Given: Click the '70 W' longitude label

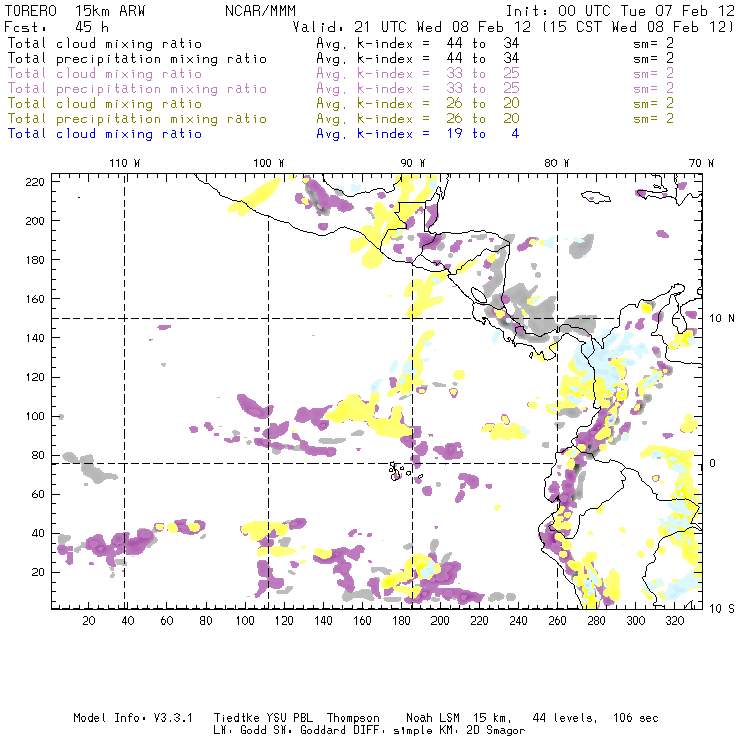Looking at the screenshot, I should (x=701, y=163).
